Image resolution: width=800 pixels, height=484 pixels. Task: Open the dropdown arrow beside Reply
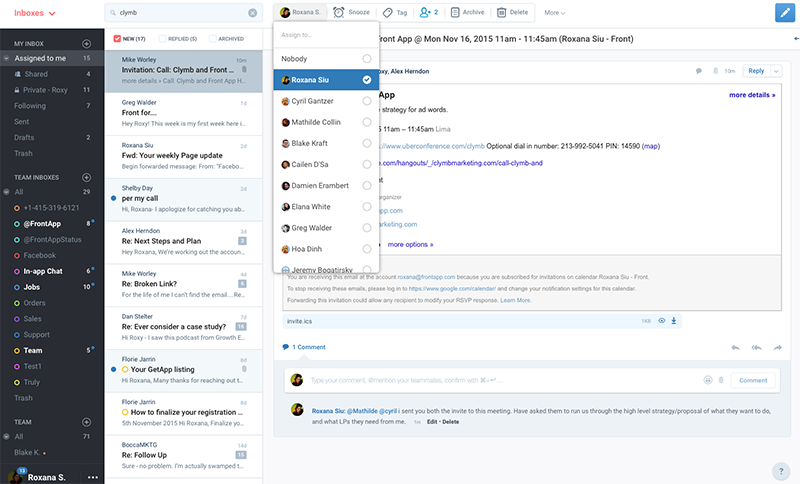pos(775,71)
